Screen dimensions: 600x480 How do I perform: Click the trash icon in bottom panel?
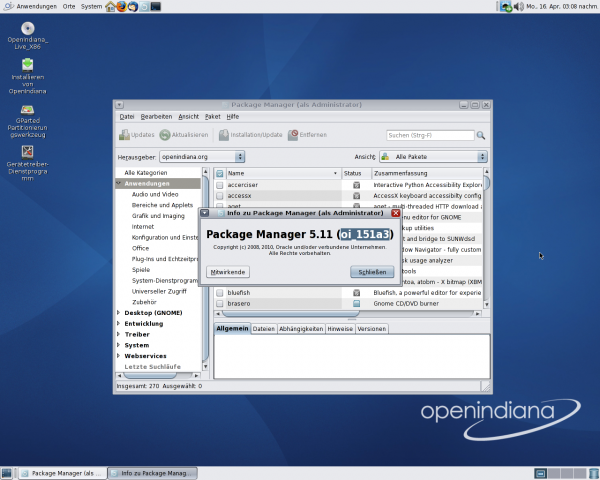click(593, 473)
